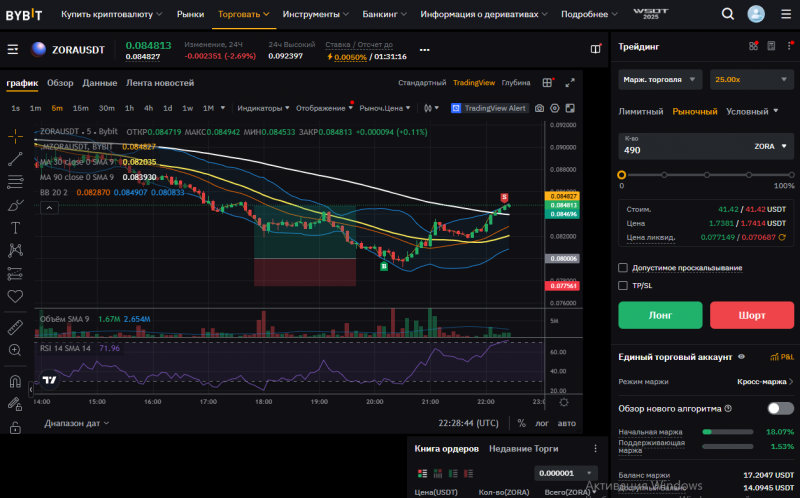Select the ruler measure tool
The height and width of the screenshot is (498, 800).
(x=15, y=327)
